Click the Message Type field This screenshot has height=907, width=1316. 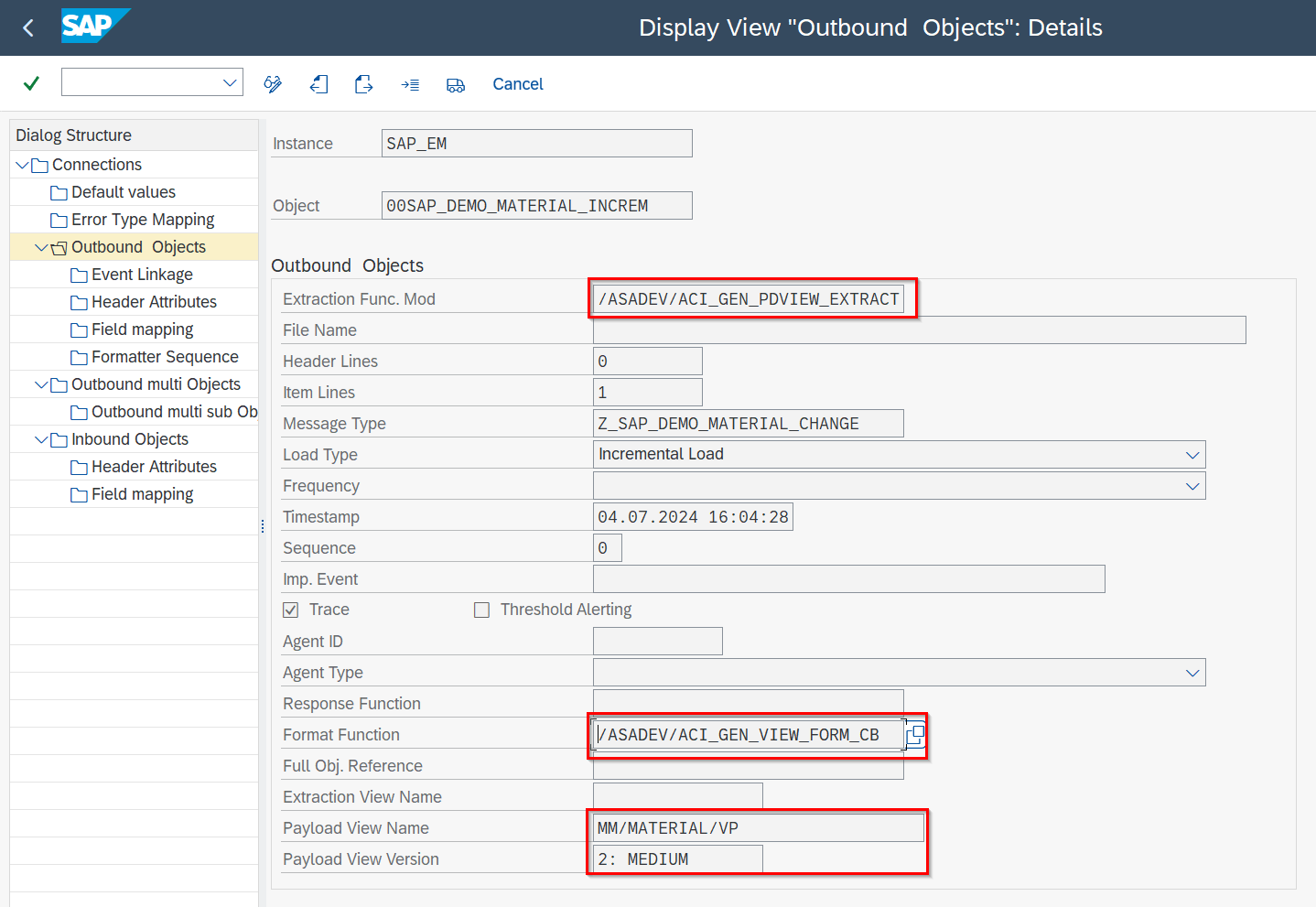click(749, 424)
